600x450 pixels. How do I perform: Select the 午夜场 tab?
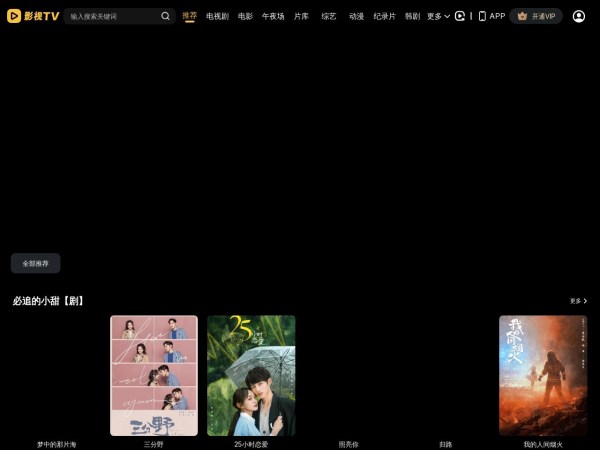point(273,16)
